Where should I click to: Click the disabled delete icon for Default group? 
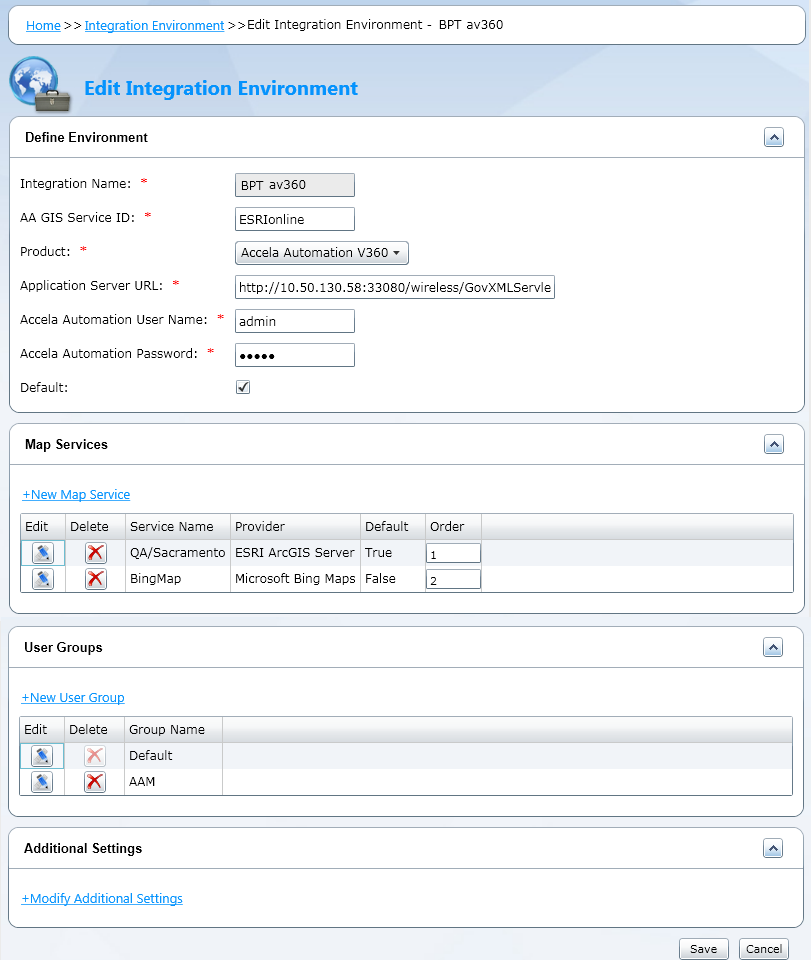94,755
